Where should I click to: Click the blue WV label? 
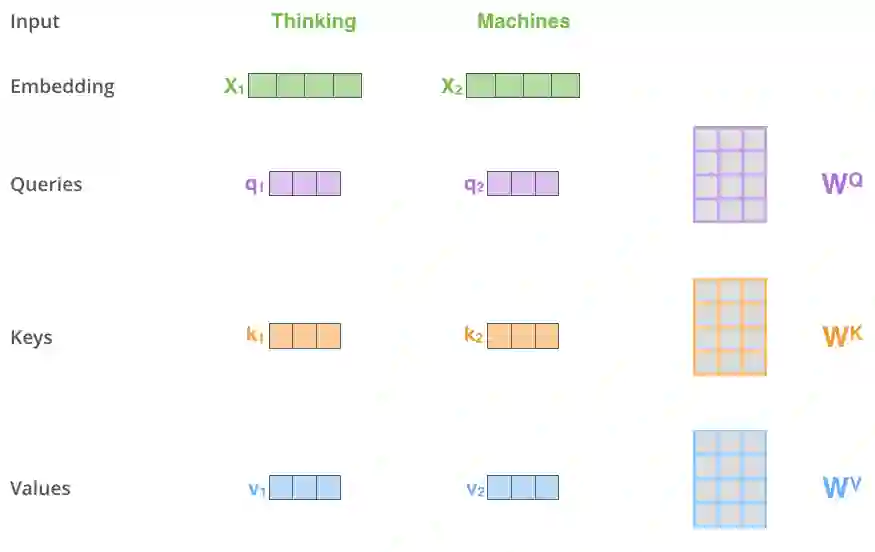841,487
